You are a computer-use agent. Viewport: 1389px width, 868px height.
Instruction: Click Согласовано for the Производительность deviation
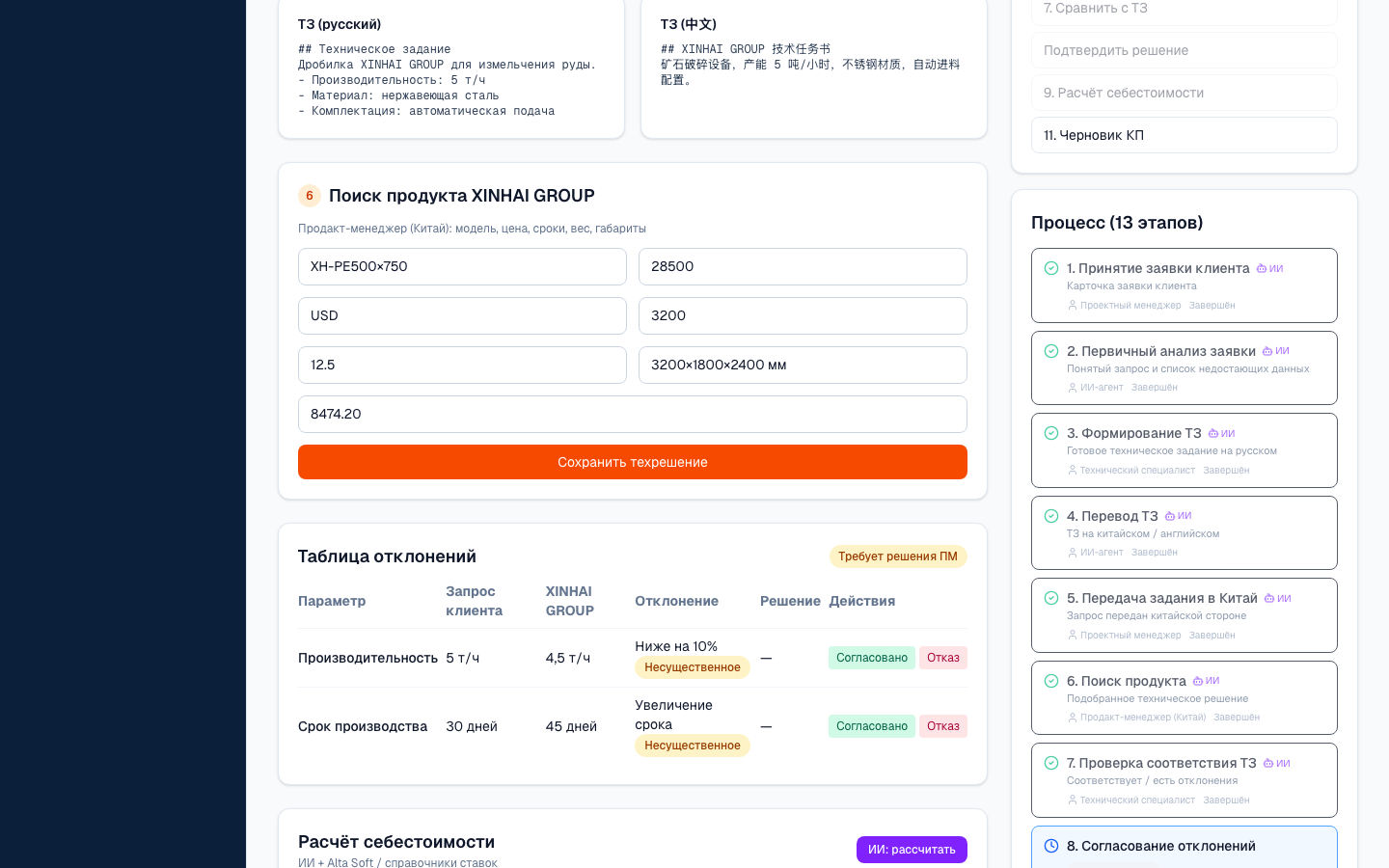(x=872, y=658)
